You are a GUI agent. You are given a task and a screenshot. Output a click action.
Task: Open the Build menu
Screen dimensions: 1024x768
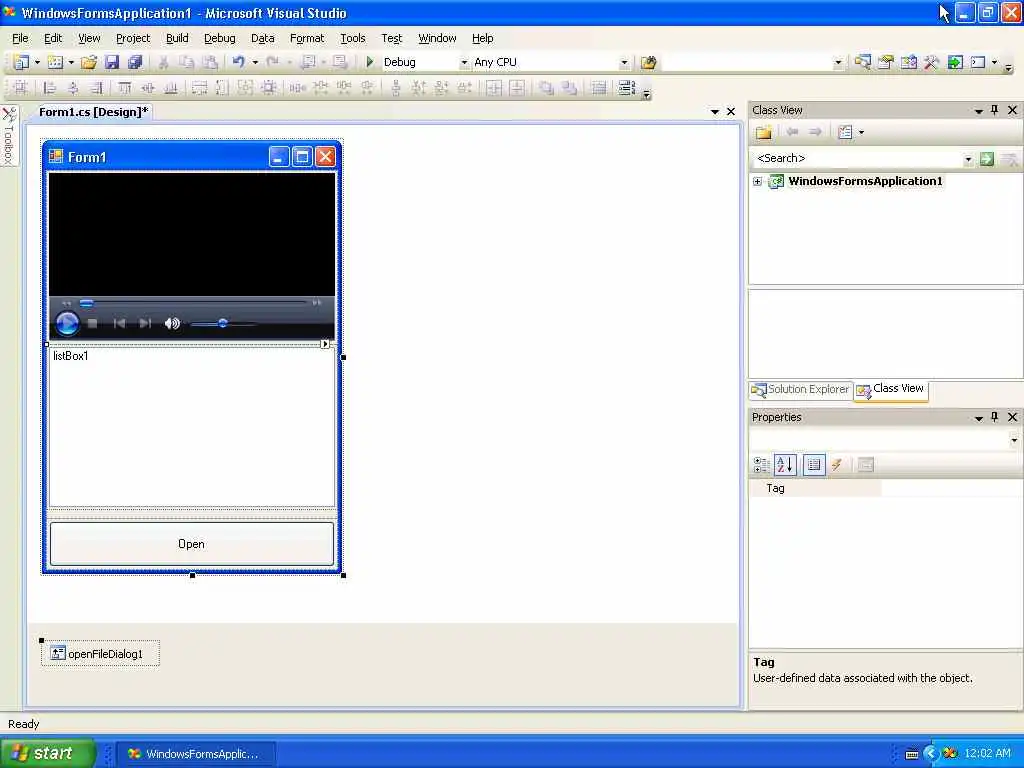click(177, 39)
